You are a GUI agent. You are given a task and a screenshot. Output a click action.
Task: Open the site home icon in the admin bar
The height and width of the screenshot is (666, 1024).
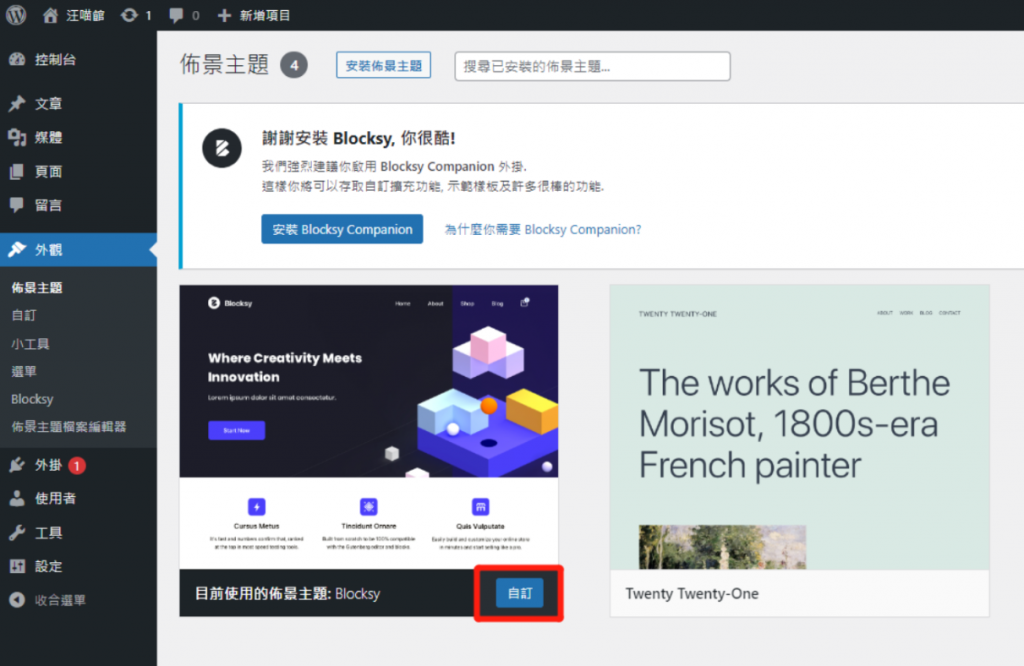coord(50,15)
